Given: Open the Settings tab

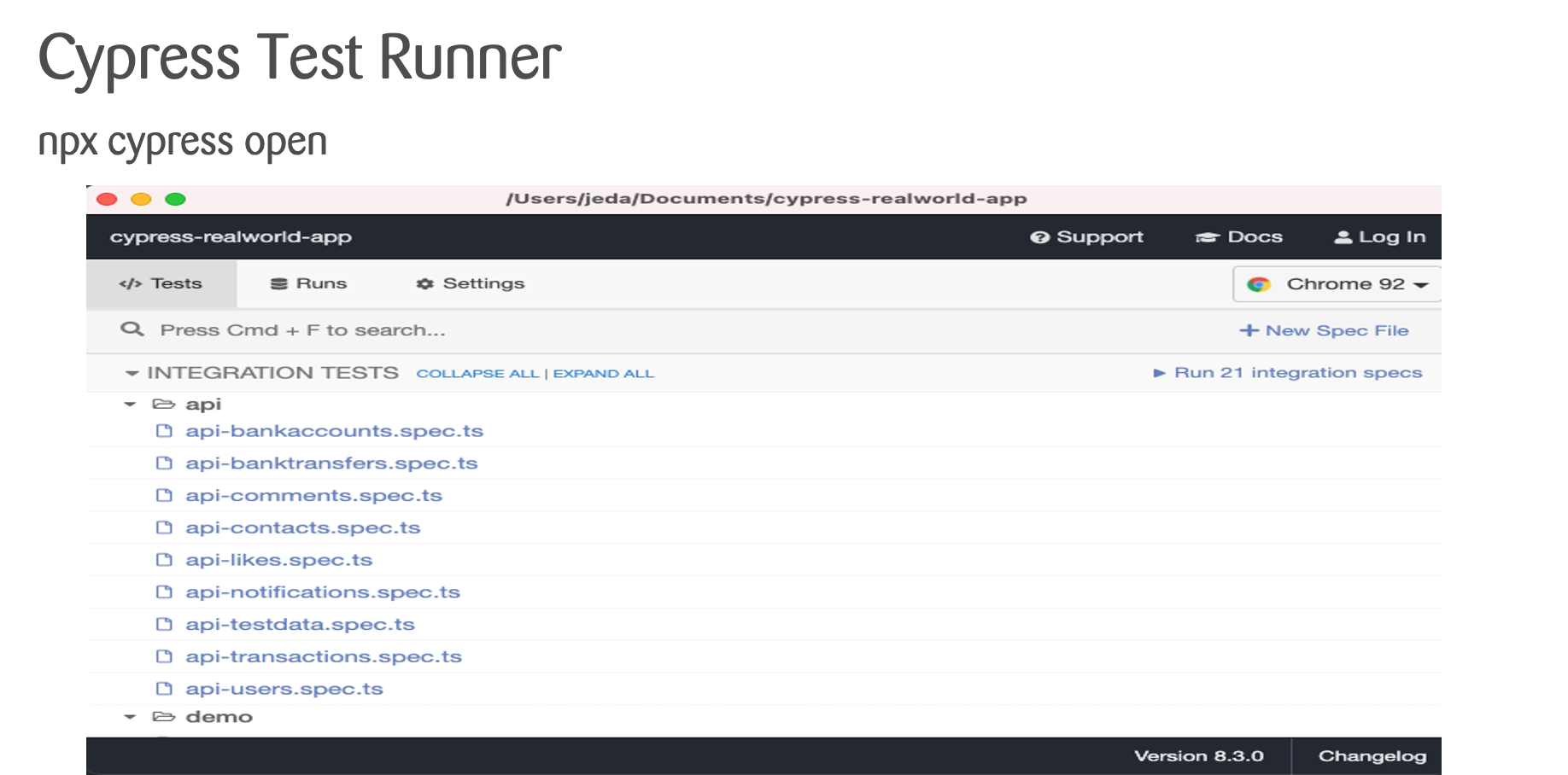Looking at the screenshot, I should [471, 284].
